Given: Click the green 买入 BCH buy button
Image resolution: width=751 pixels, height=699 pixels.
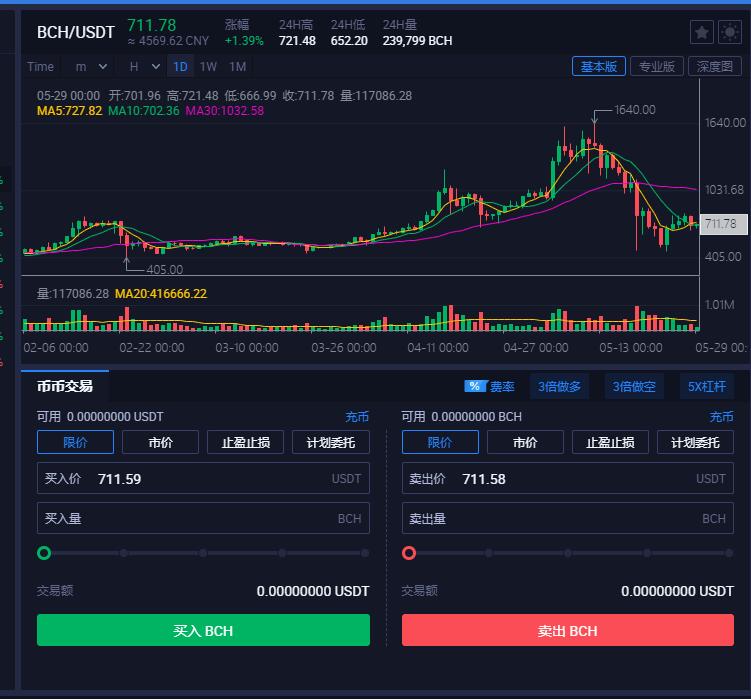Looking at the screenshot, I should pos(203,630).
